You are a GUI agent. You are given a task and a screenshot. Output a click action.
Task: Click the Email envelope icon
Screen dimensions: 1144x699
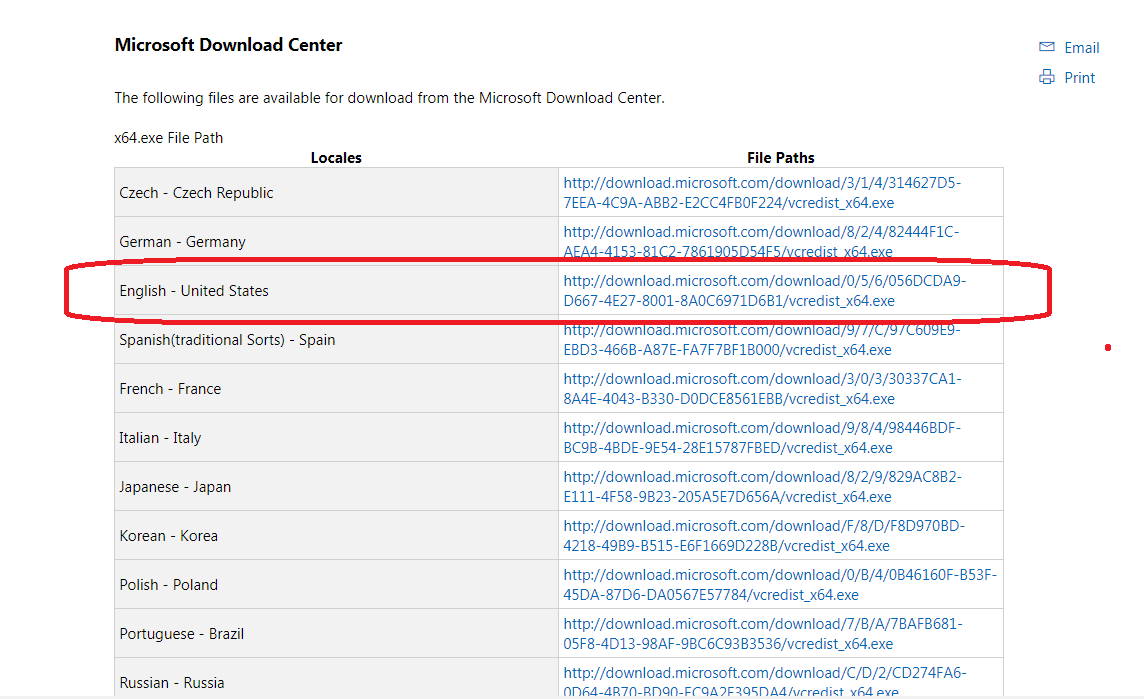pyautogui.click(x=1046, y=47)
